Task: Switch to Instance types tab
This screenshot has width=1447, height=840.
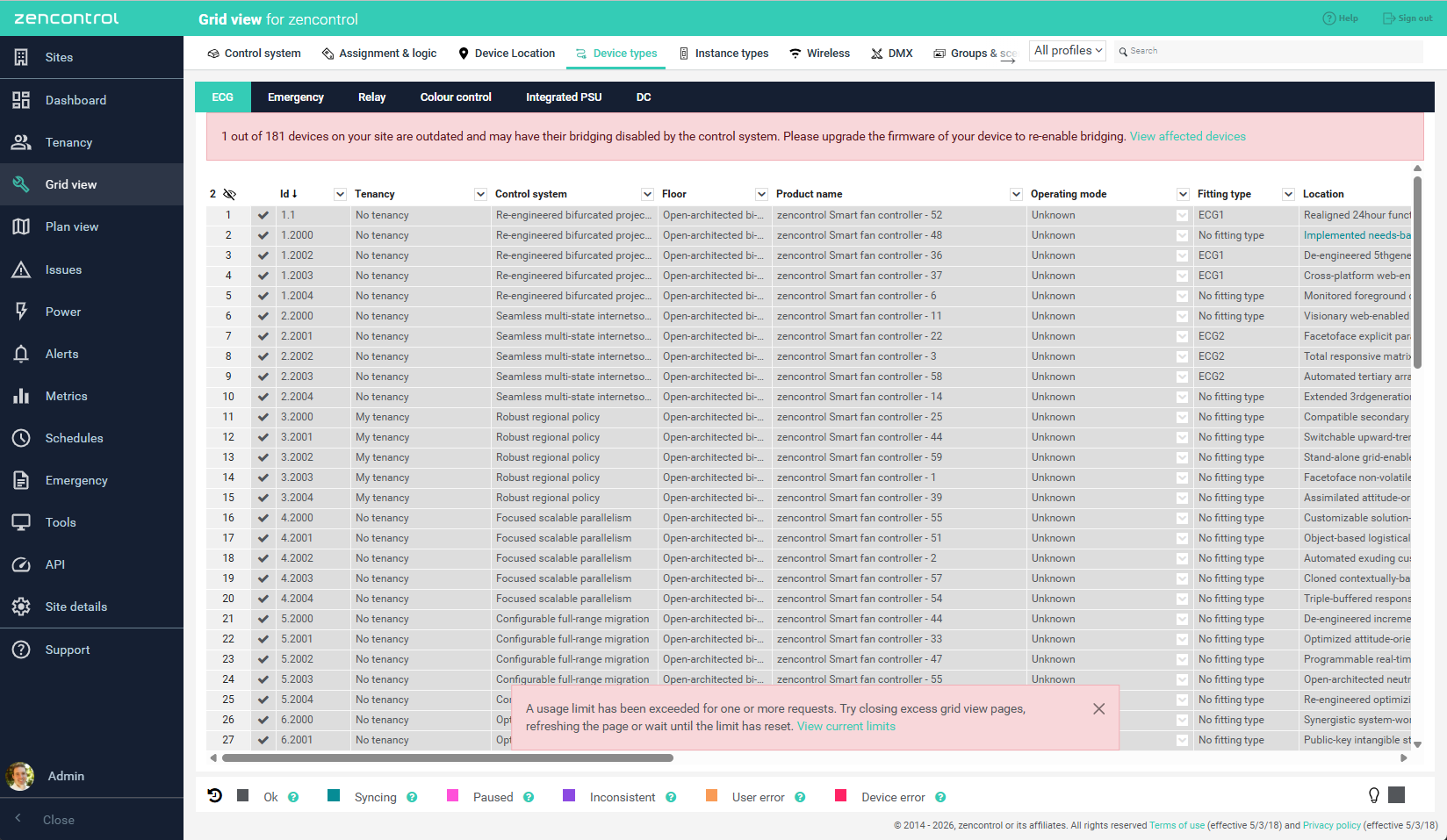Action: point(723,54)
